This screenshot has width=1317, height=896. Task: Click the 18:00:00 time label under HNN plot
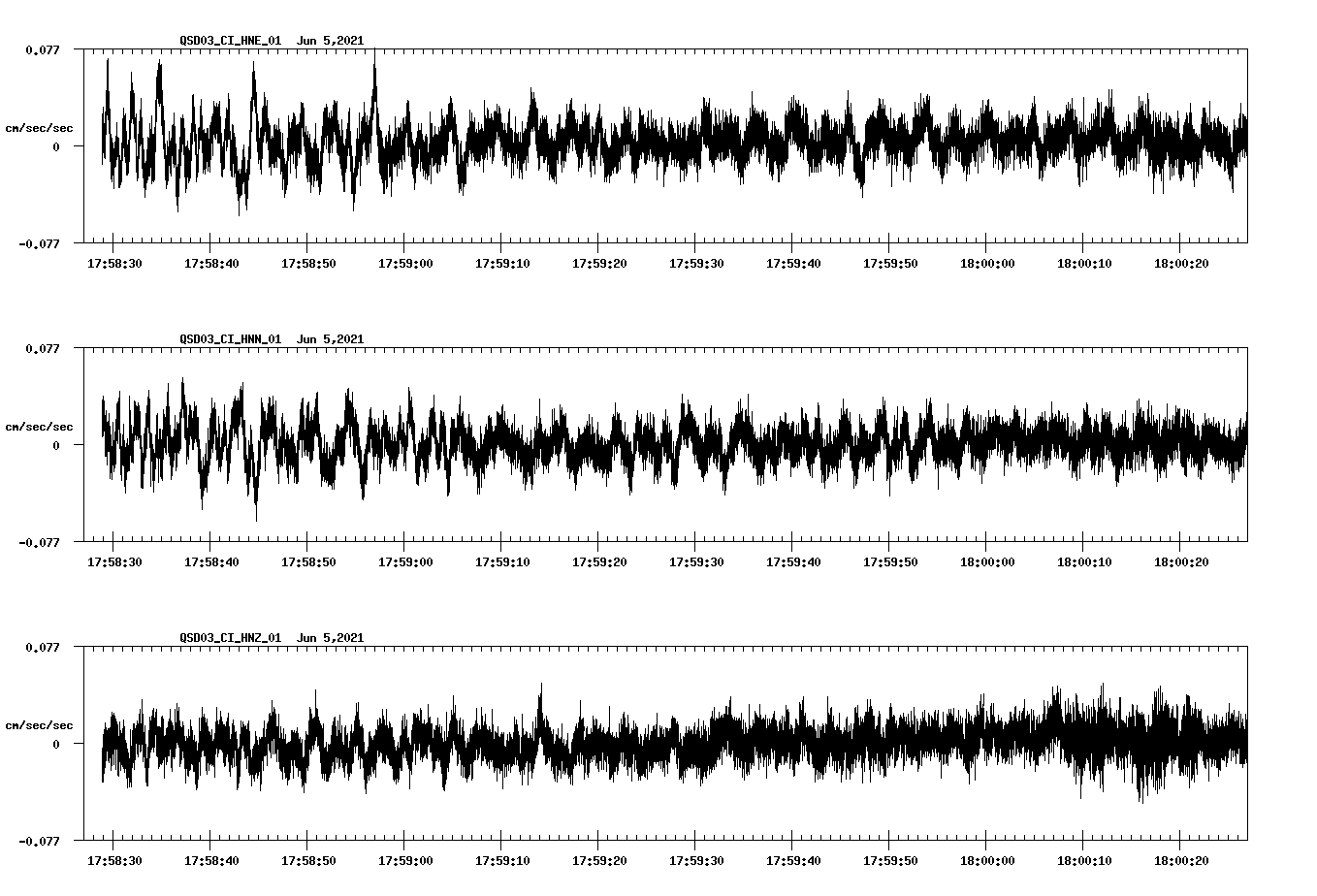(987, 562)
